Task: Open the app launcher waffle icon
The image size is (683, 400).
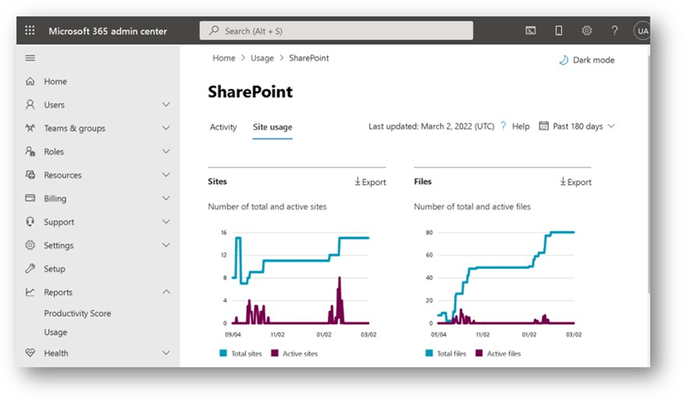Action: point(30,31)
